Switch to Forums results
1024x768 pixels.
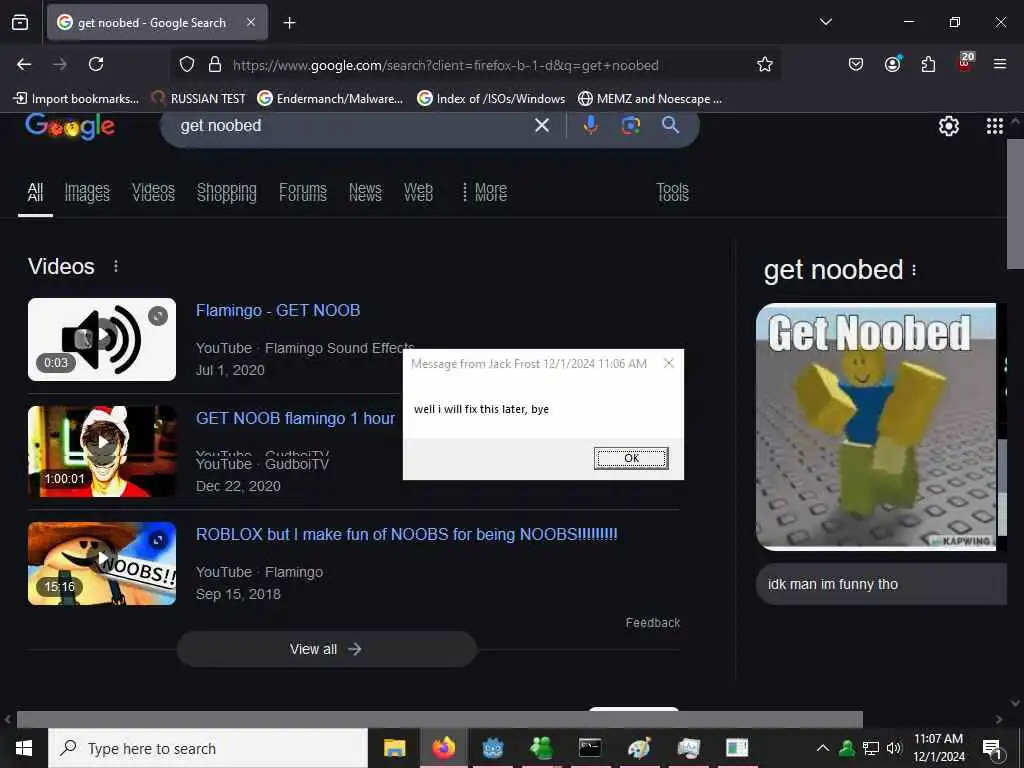pos(303,192)
